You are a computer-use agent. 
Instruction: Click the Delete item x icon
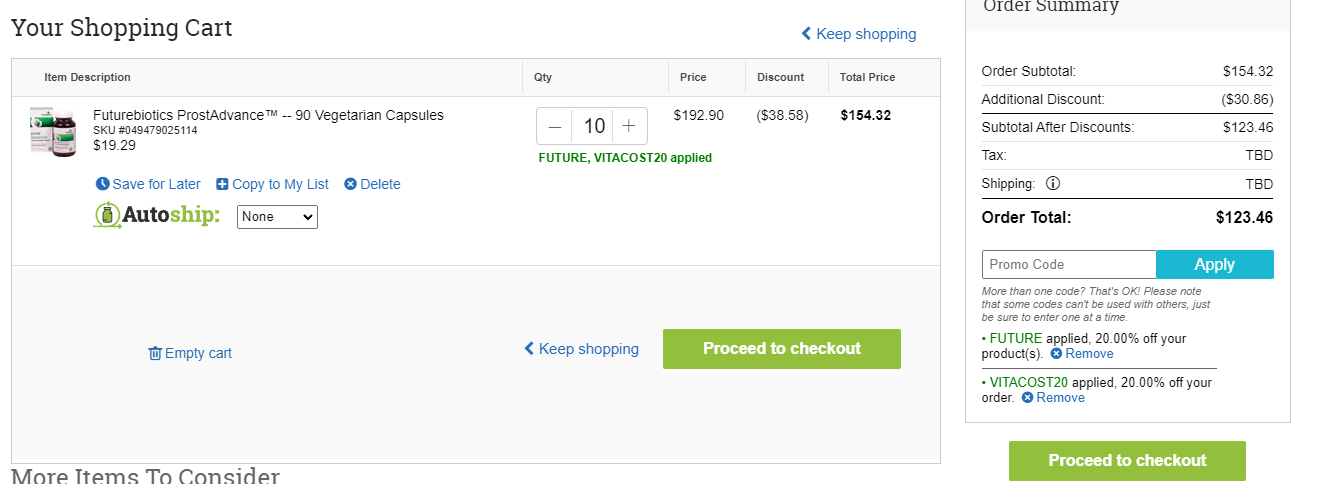pos(350,184)
